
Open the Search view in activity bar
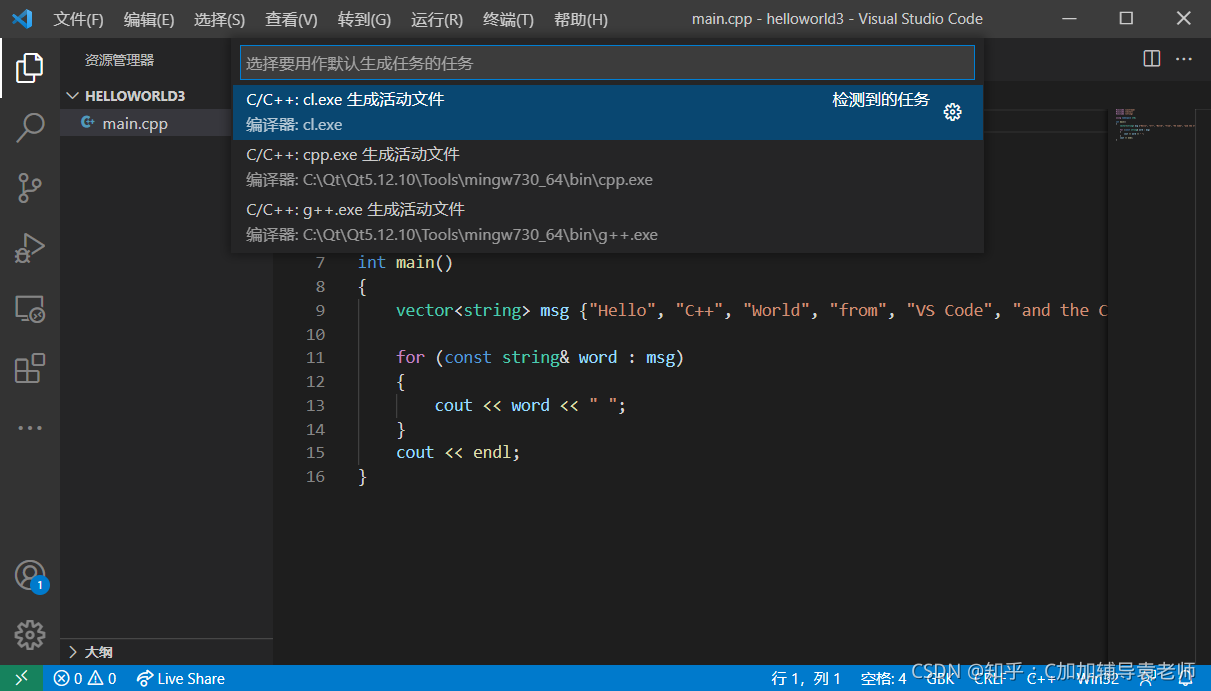click(30, 127)
